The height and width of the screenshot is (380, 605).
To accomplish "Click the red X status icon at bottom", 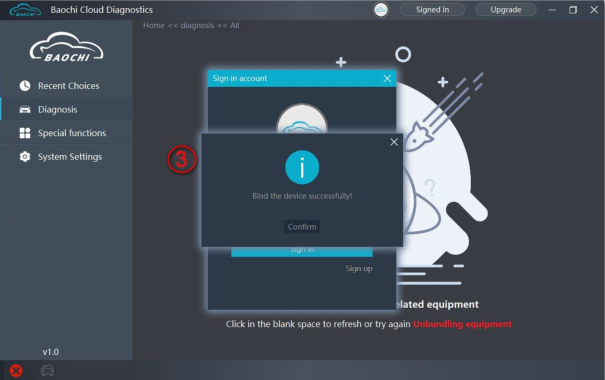I will click(16, 371).
